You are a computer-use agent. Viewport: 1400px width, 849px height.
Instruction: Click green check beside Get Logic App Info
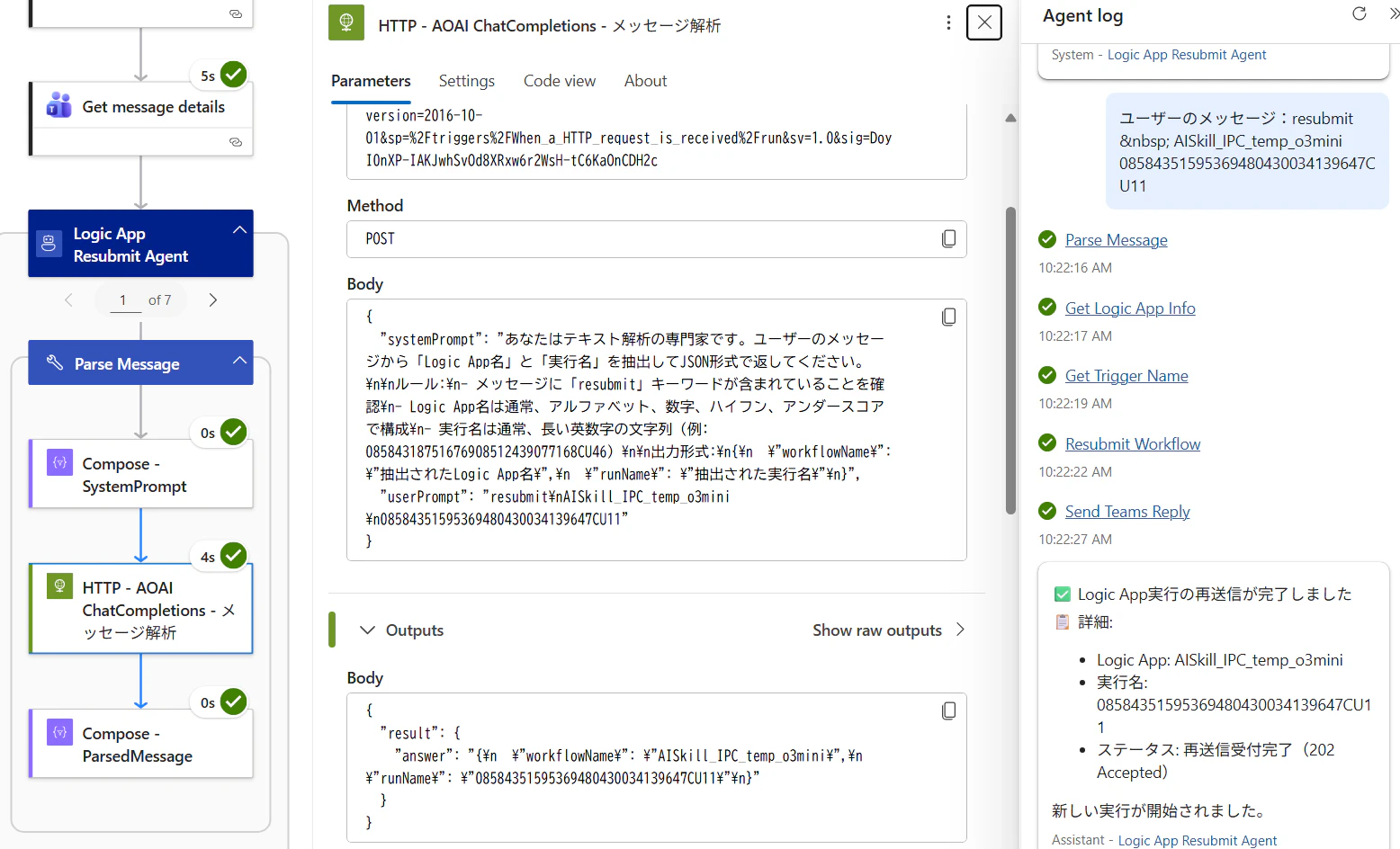pos(1047,307)
